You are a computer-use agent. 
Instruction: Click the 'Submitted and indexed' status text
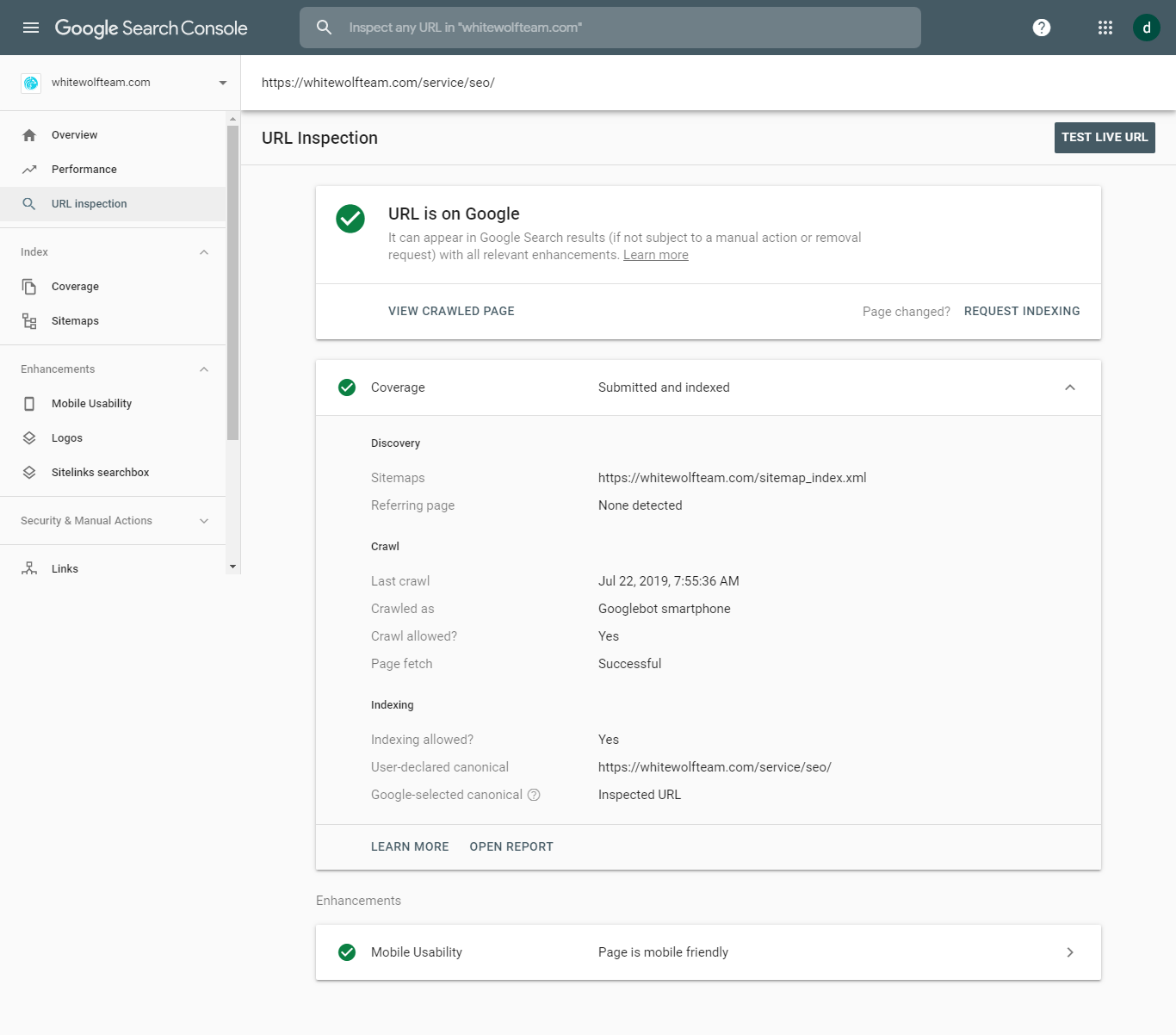pos(664,387)
